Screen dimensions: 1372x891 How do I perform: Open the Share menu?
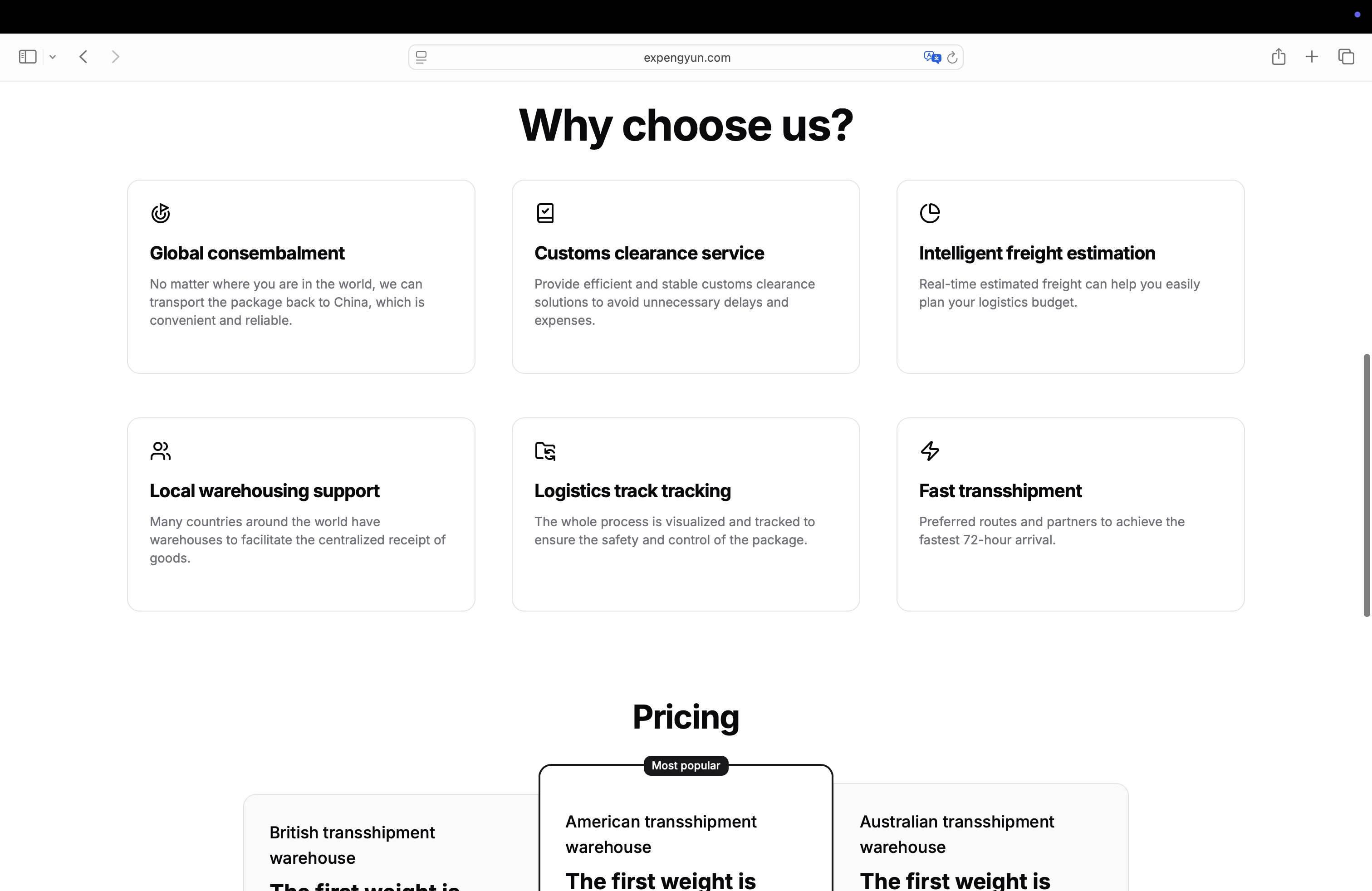click(x=1279, y=56)
